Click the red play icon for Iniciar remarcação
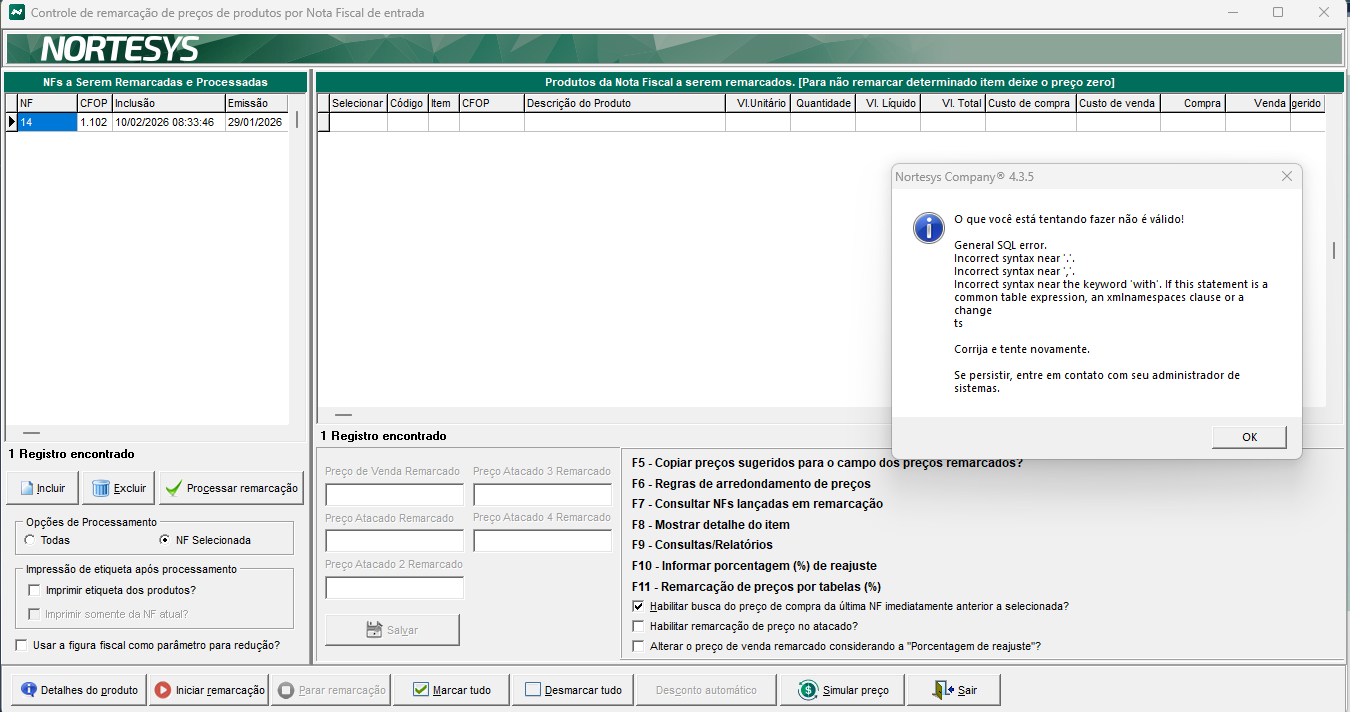The height and width of the screenshot is (712, 1350). (162, 690)
